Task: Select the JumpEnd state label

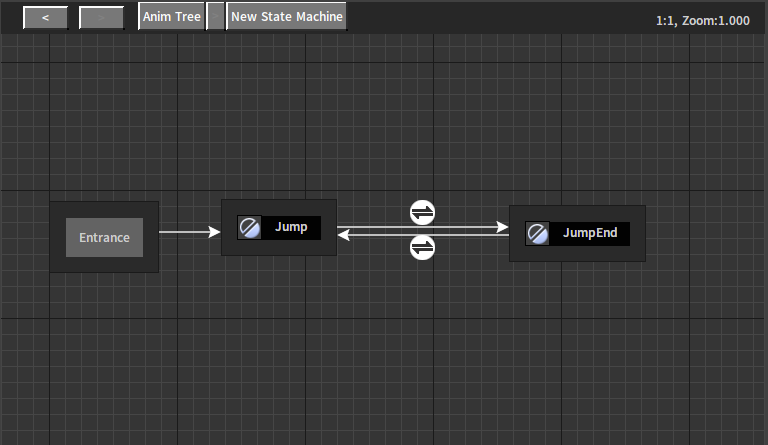Action: tap(590, 234)
